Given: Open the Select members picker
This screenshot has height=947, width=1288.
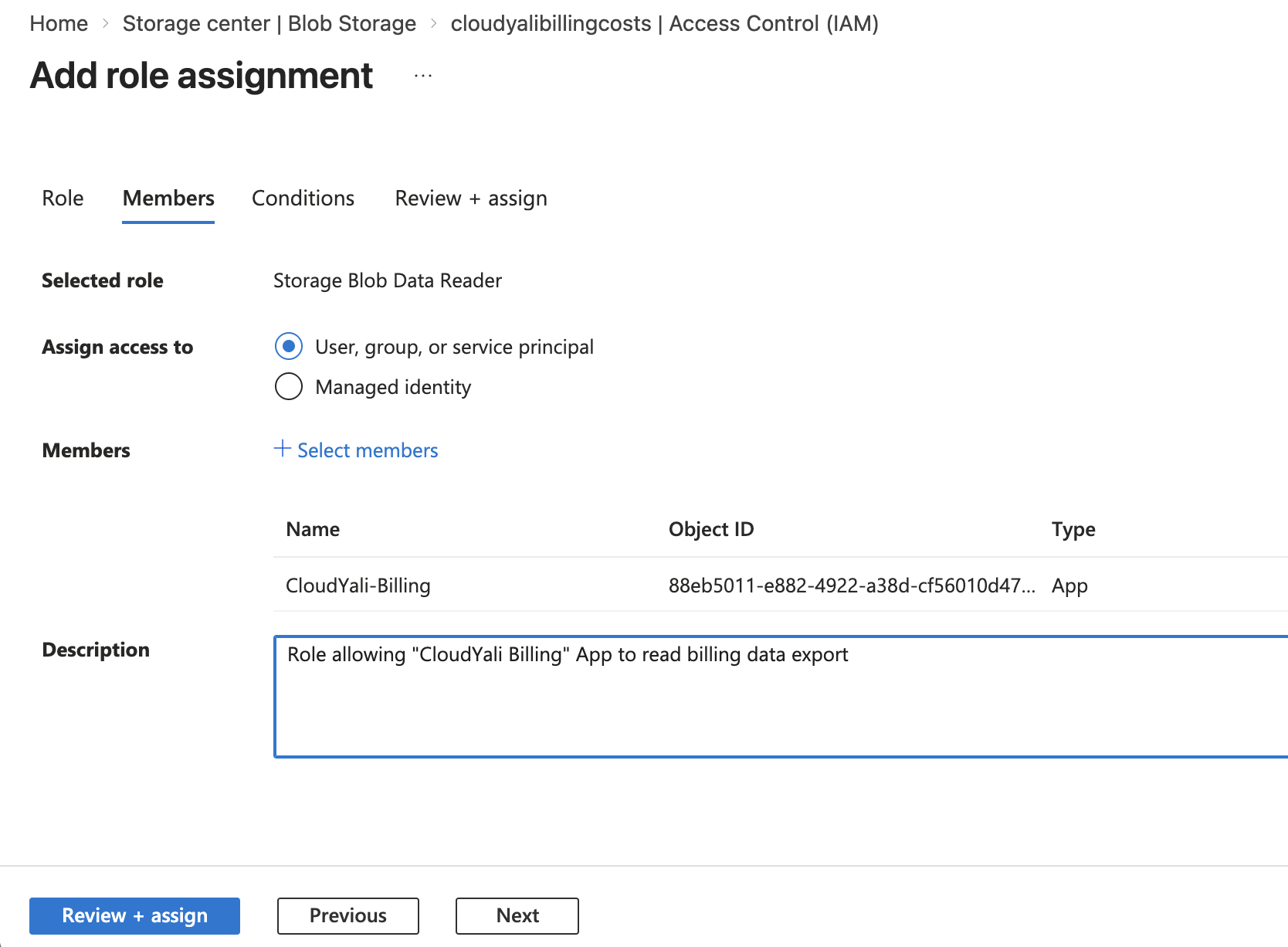Looking at the screenshot, I should (367, 450).
